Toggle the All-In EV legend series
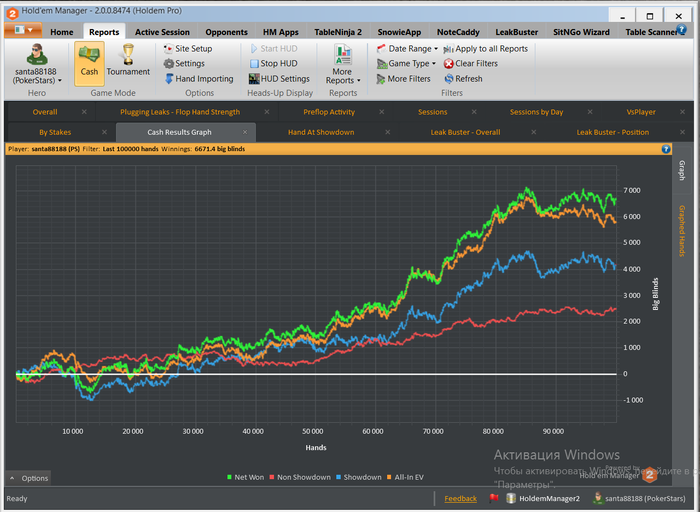700x512 pixels. click(405, 477)
